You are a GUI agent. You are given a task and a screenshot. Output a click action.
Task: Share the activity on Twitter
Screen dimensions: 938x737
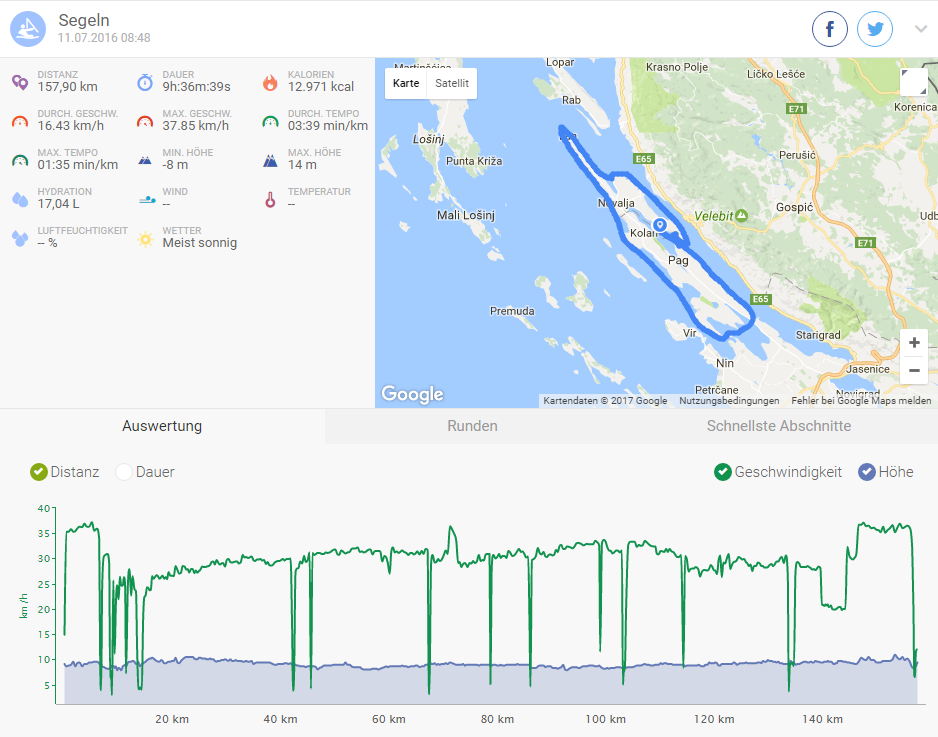(875, 29)
